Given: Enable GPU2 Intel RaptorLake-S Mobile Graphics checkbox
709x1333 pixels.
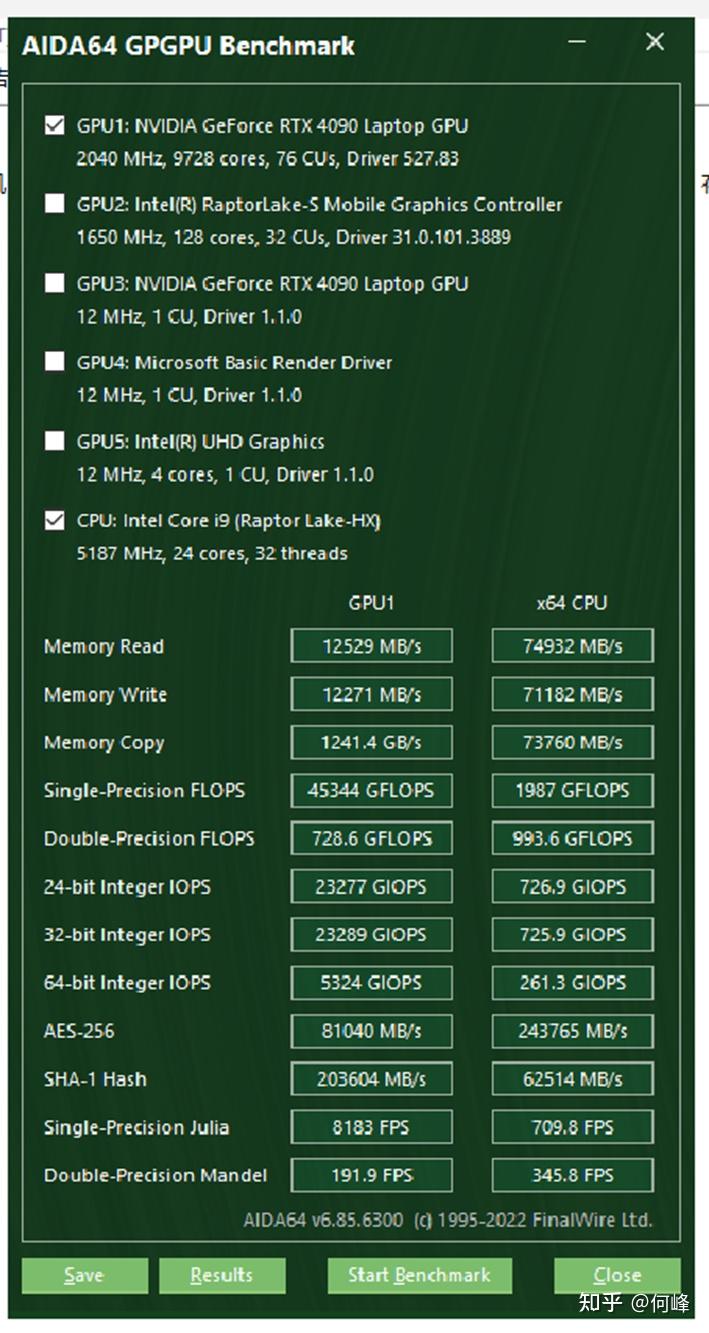Looking at the screenshot, I should click(54, 205).
